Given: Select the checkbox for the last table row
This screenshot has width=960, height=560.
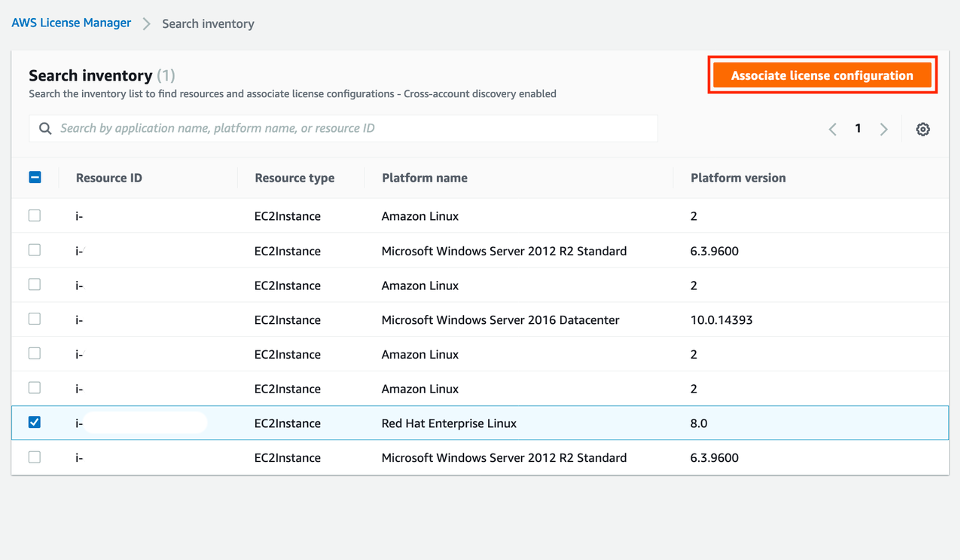Looking at the screenshot, I should 35,457.
